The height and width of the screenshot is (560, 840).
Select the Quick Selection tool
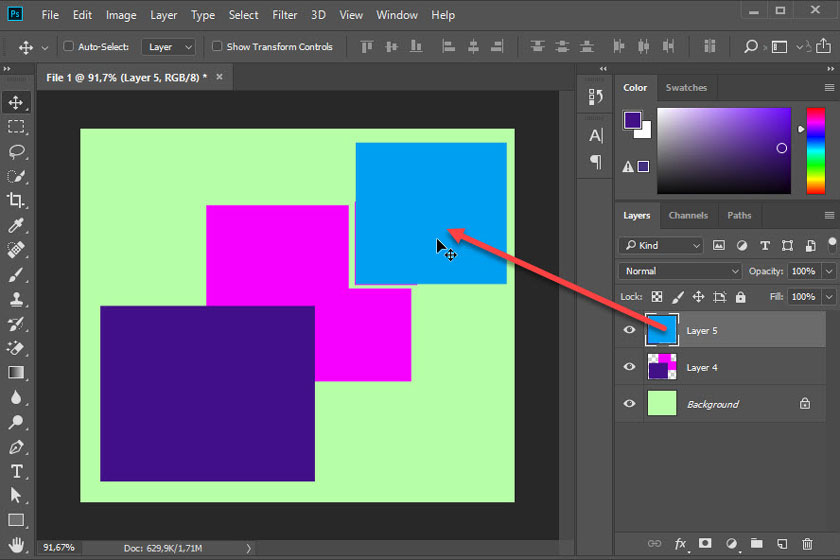tap(16, 176)
